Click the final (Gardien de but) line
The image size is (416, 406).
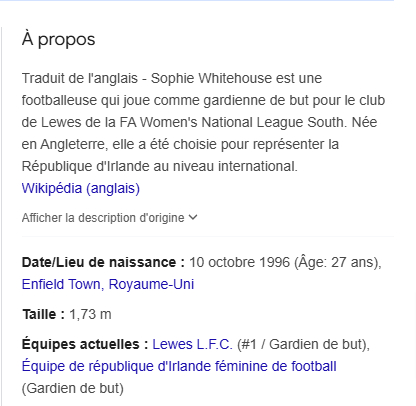73,388
